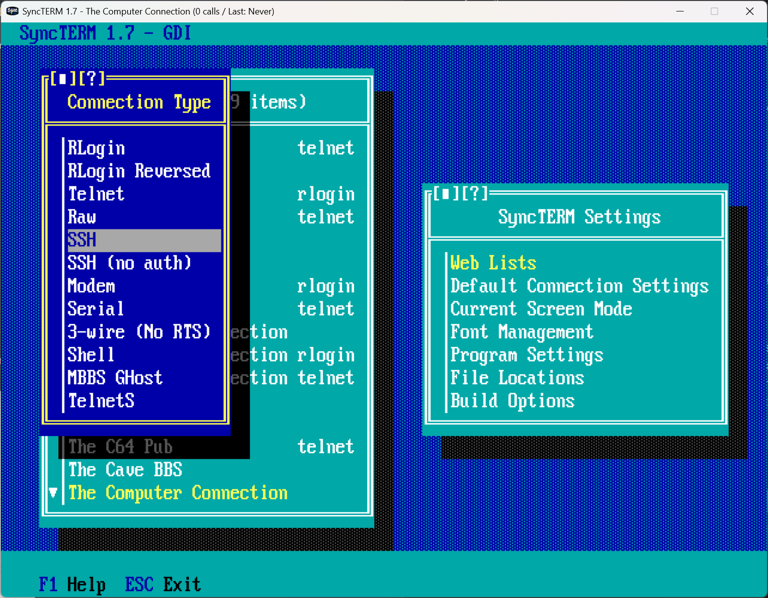Open help with Connection Type [?] icon

pos(91,79)
